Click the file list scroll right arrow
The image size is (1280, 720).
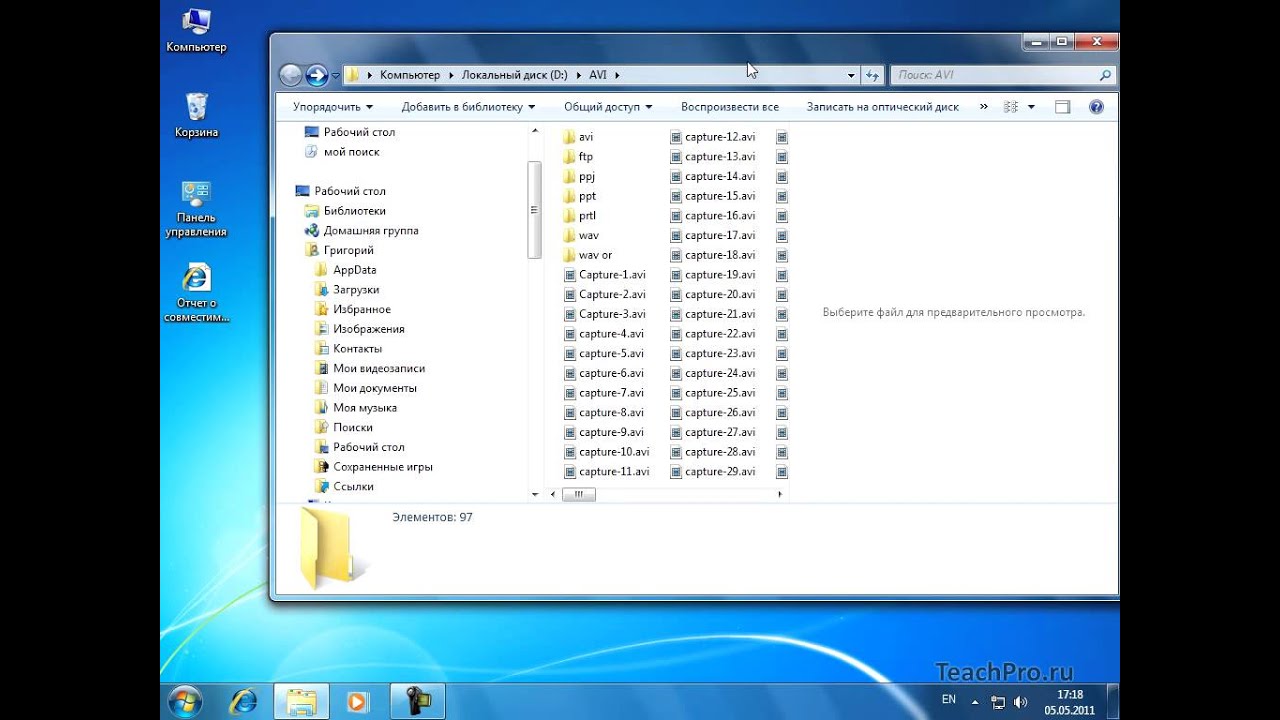click(x=781, y=494)
